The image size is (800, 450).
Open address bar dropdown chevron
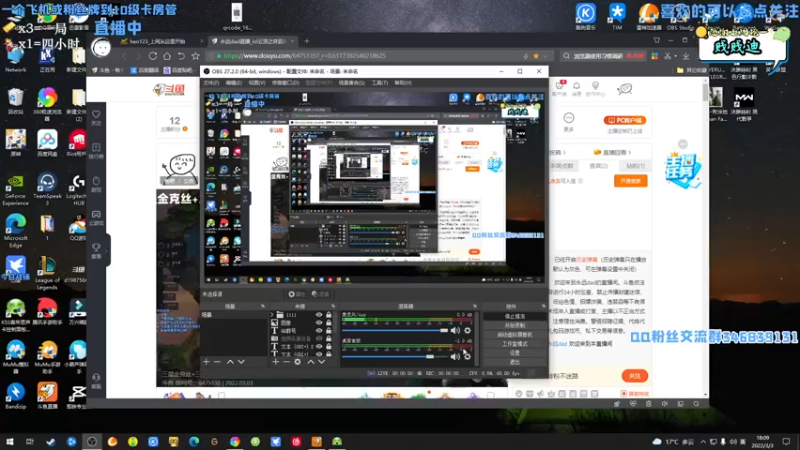click(545, 56)
